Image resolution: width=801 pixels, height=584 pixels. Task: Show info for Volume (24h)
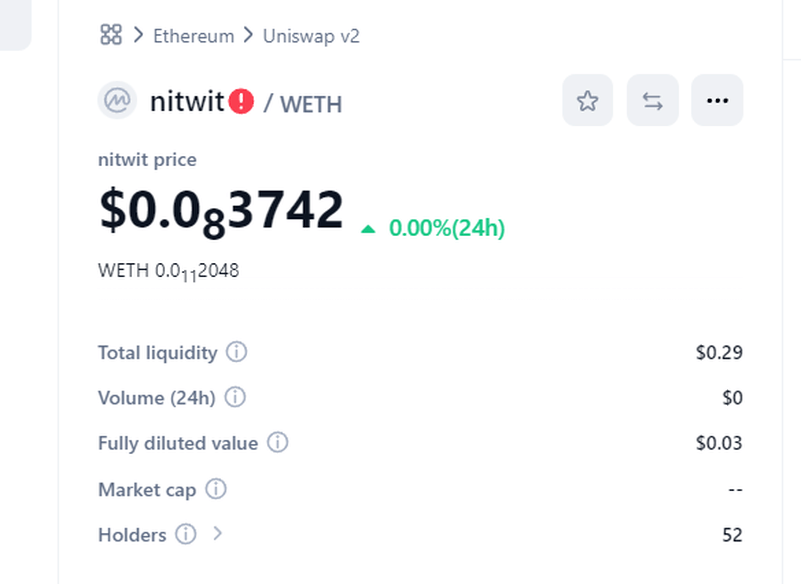(x=235, y=397)
